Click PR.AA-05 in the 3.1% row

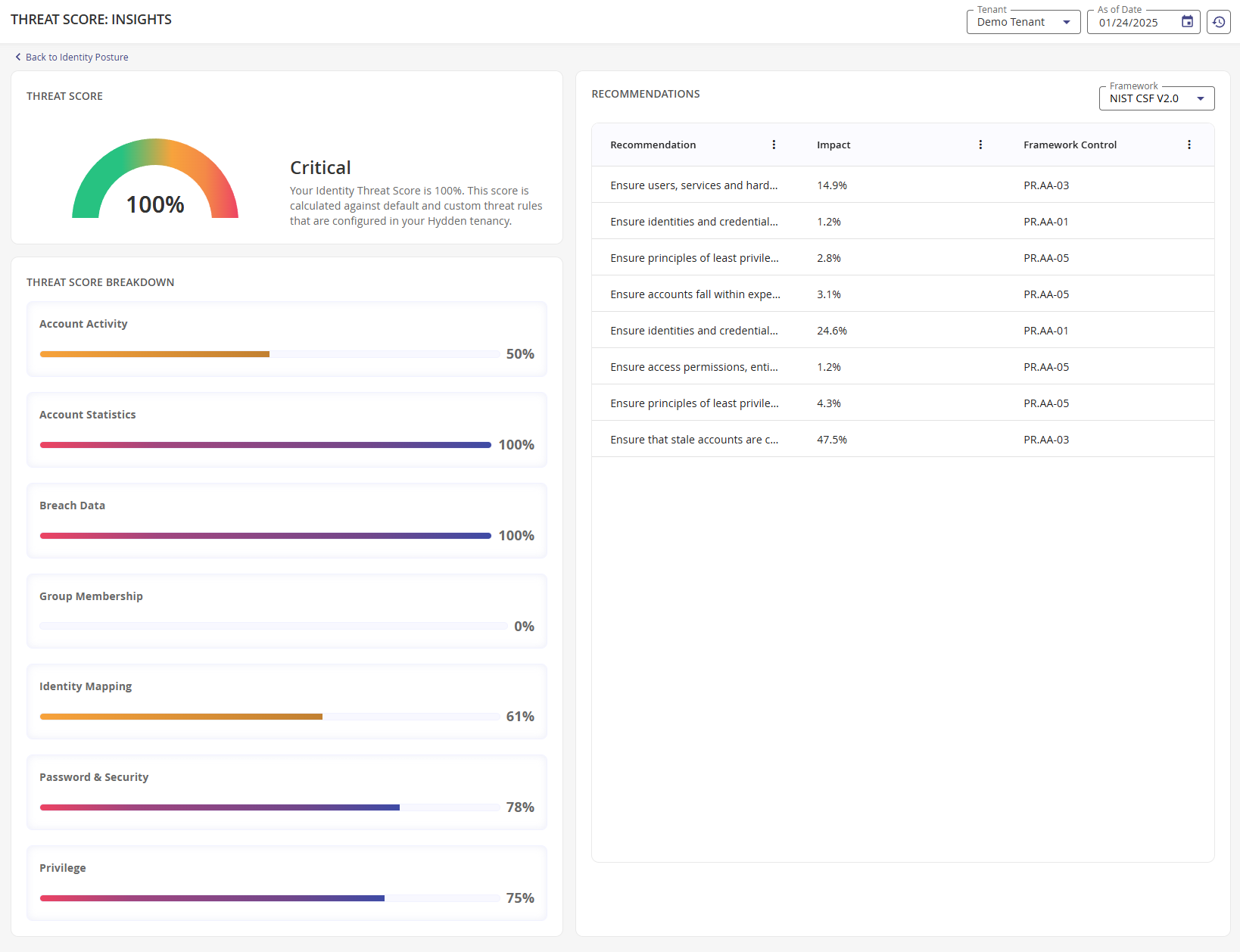(1046, 294)
